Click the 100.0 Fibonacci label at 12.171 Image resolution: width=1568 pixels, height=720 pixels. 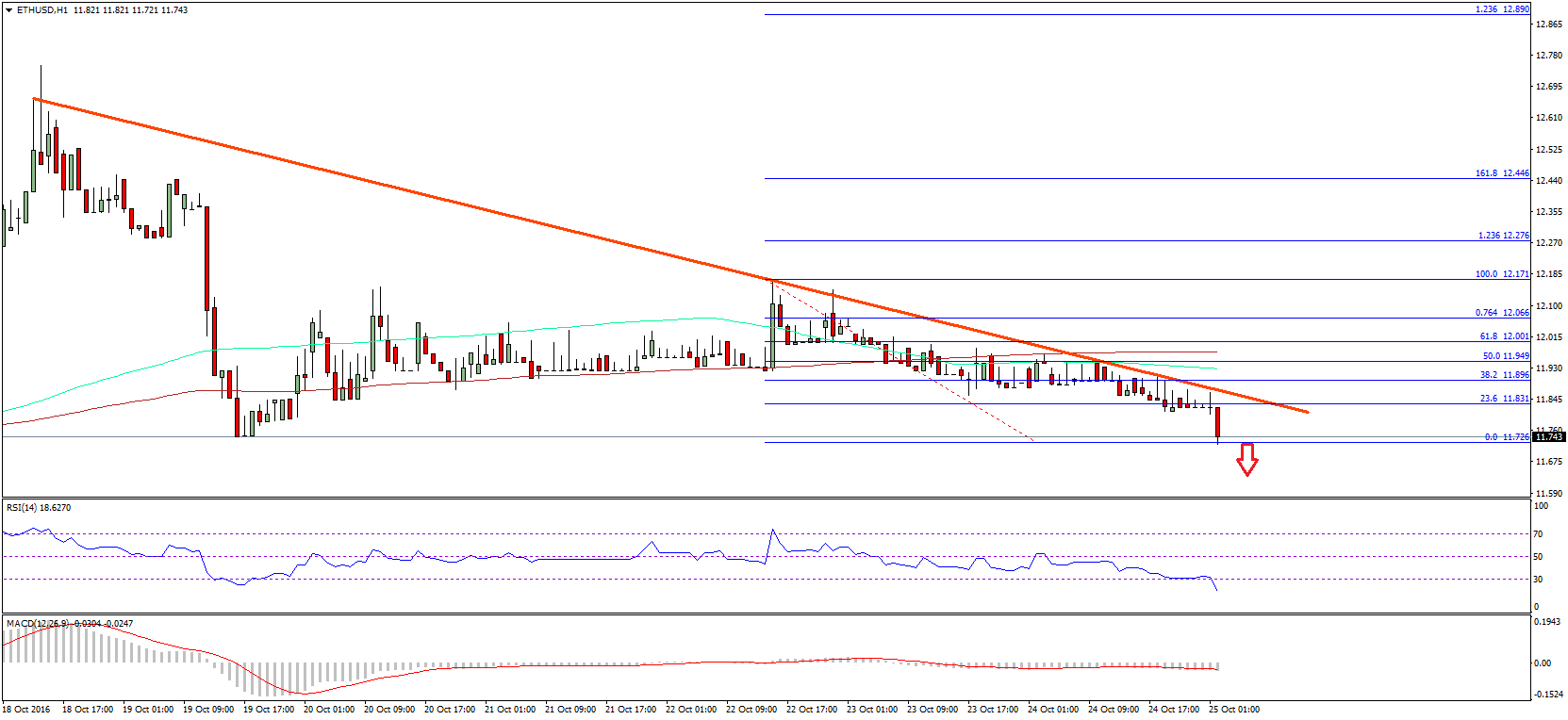pyautogui.click(x=1502, y=274)
